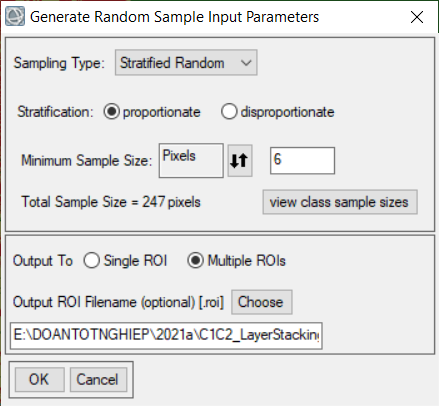Click the Minimum Sample Size label
Image resolution: width=439 pixels, height=406 pixels.
[87, 160]
